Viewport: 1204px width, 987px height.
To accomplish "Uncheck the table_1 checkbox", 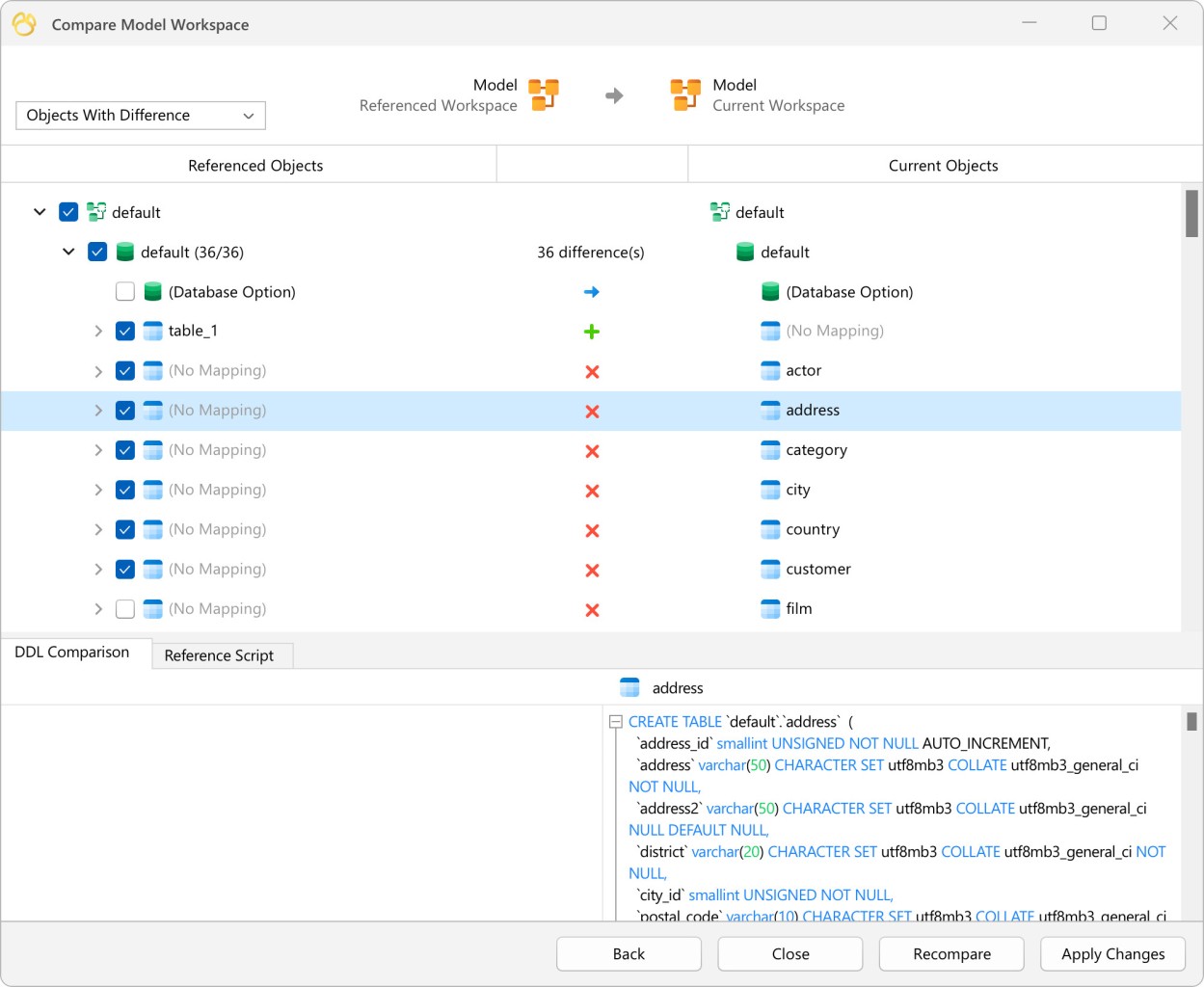I will tap(125, 332).
